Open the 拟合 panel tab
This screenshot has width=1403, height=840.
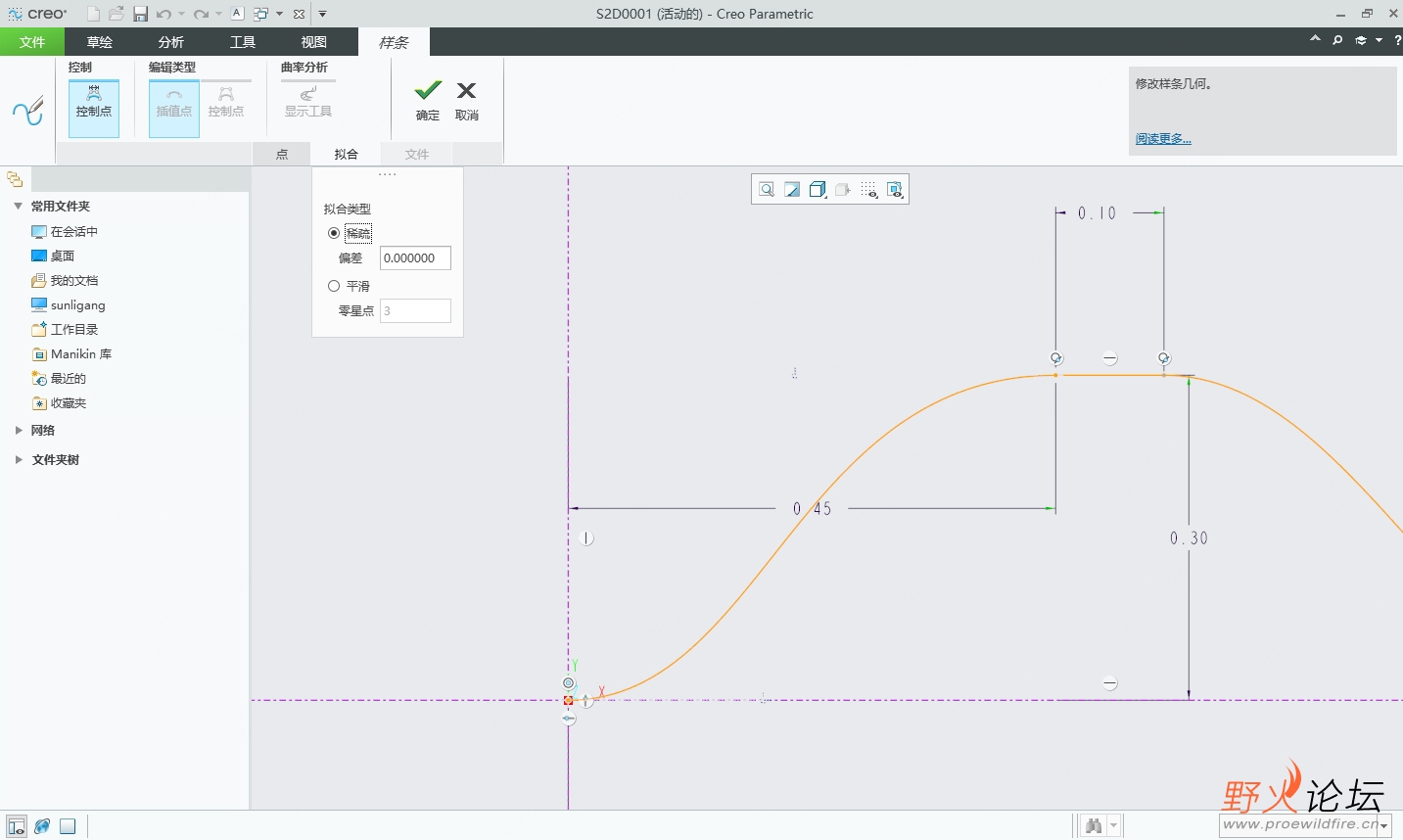(x=347, y=154)
